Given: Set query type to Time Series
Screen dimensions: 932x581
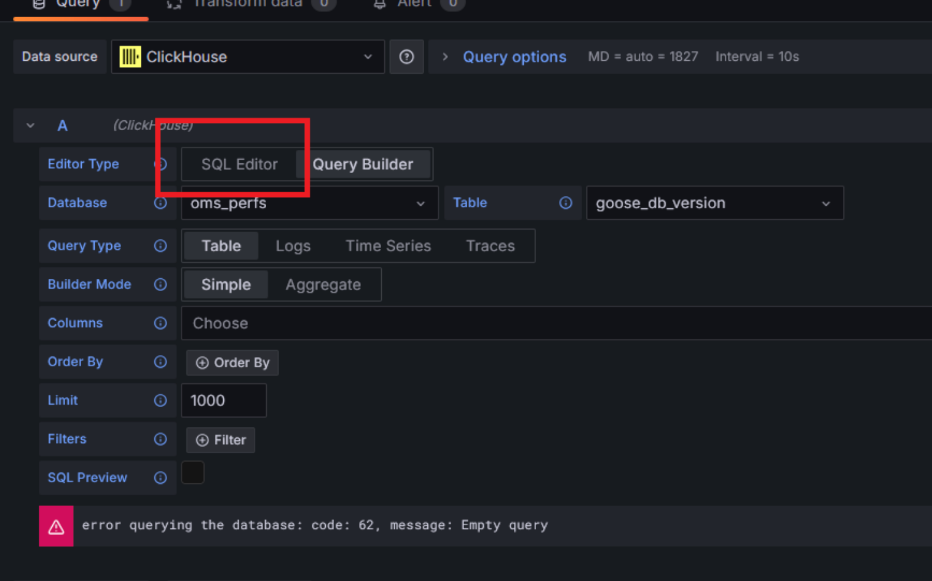Looking at the screenshot, I should point(388,246).
